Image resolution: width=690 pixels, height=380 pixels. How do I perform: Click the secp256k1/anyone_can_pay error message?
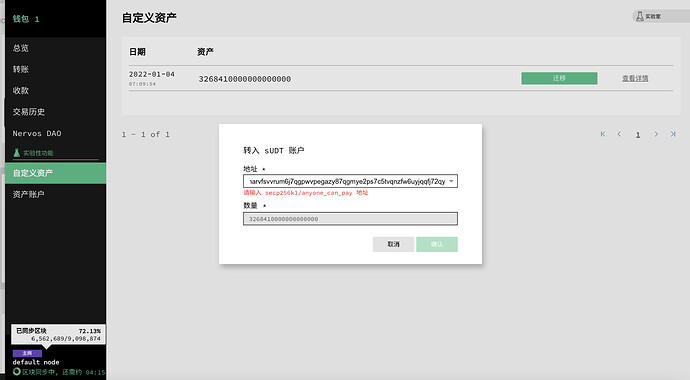click(x=306, y=193)
